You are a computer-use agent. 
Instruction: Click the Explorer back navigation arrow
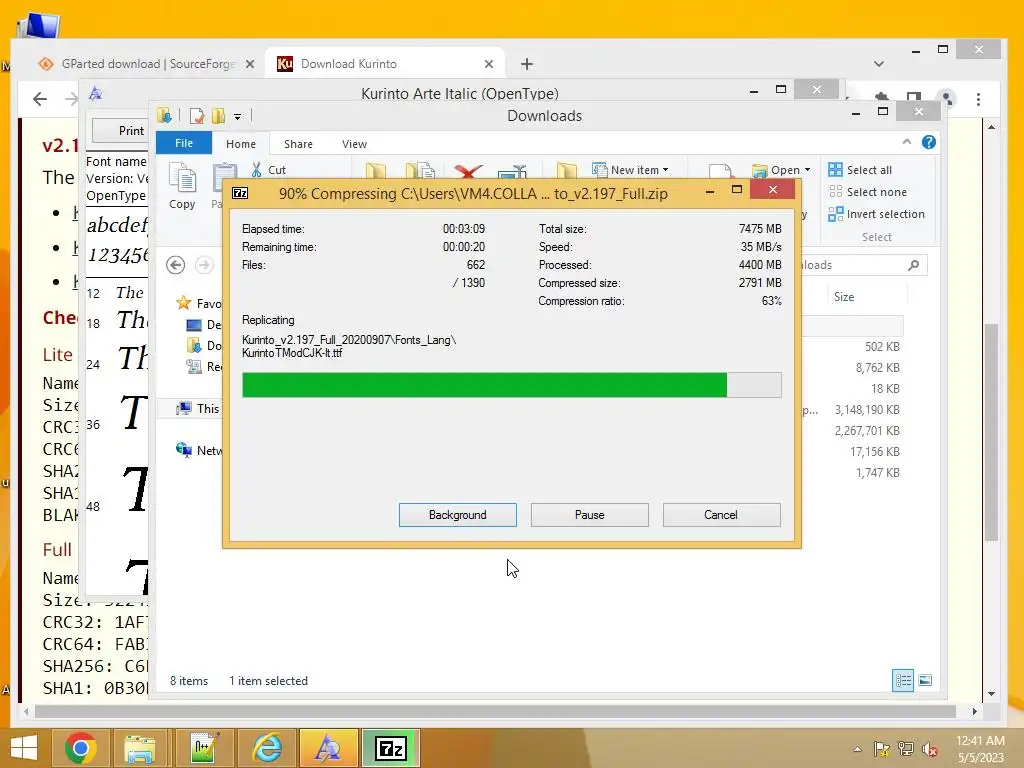coord(175,264)
